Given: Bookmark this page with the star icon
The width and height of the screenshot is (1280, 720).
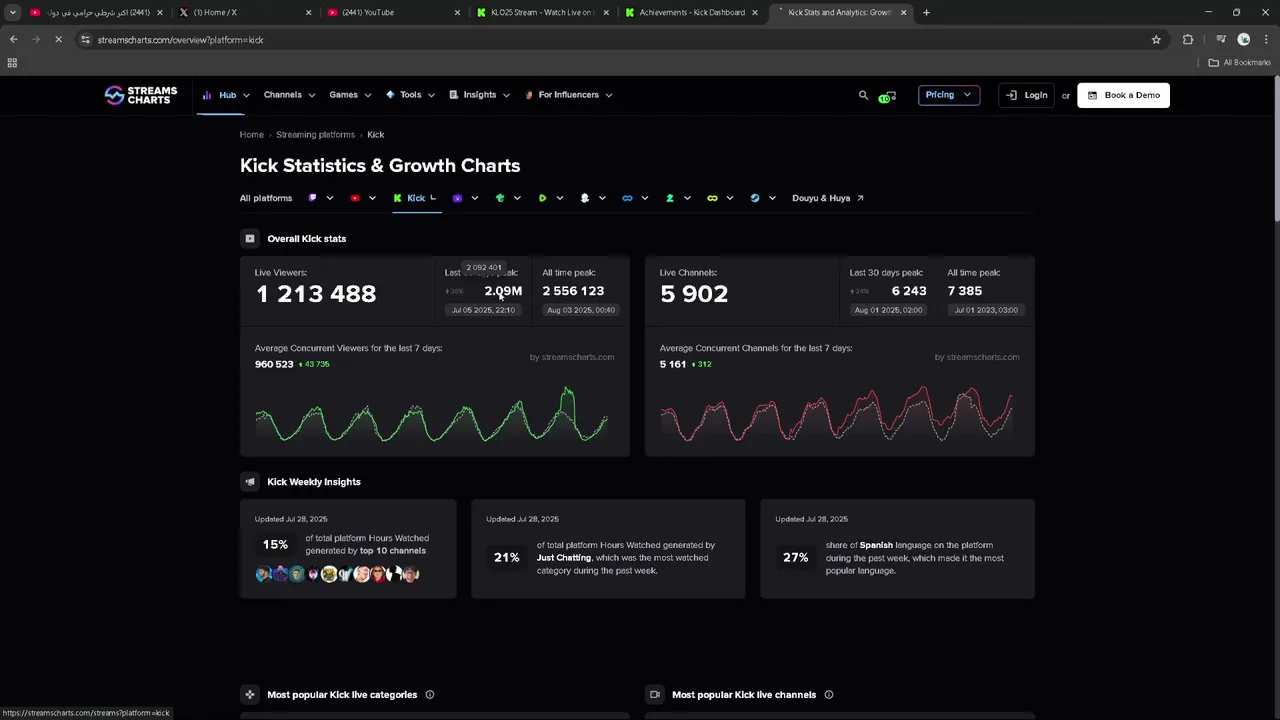Looking at the screenshot, I should (x=1156, y=40).
